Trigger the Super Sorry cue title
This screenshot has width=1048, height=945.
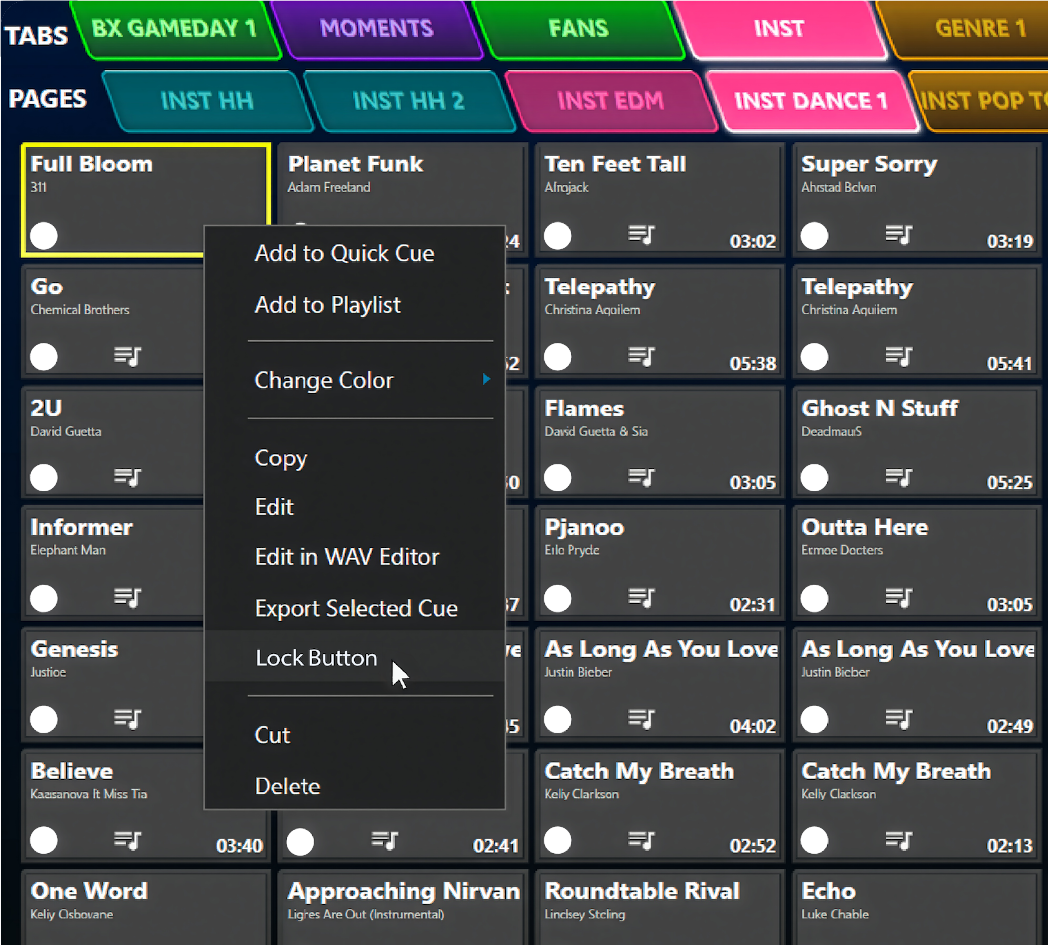pos(869,164)
